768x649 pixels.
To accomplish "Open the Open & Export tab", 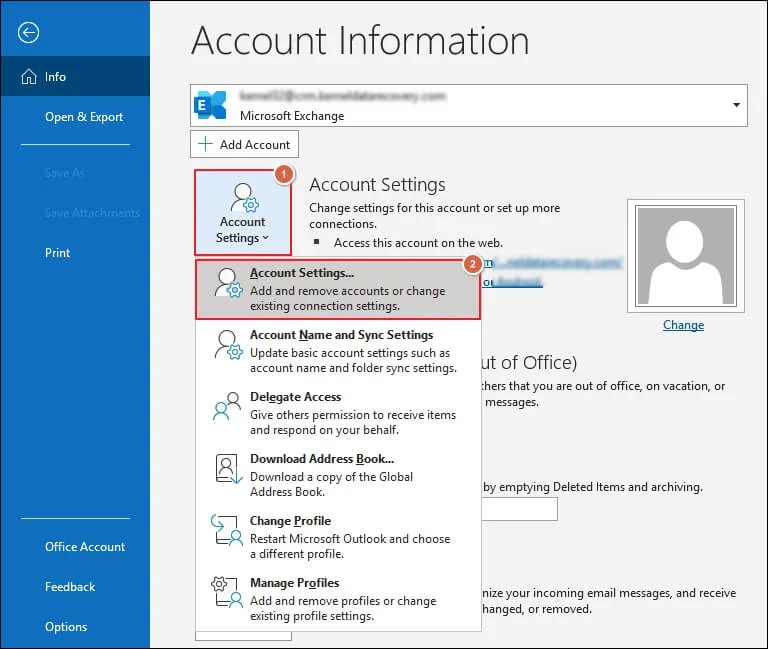I will click(84, 117).
